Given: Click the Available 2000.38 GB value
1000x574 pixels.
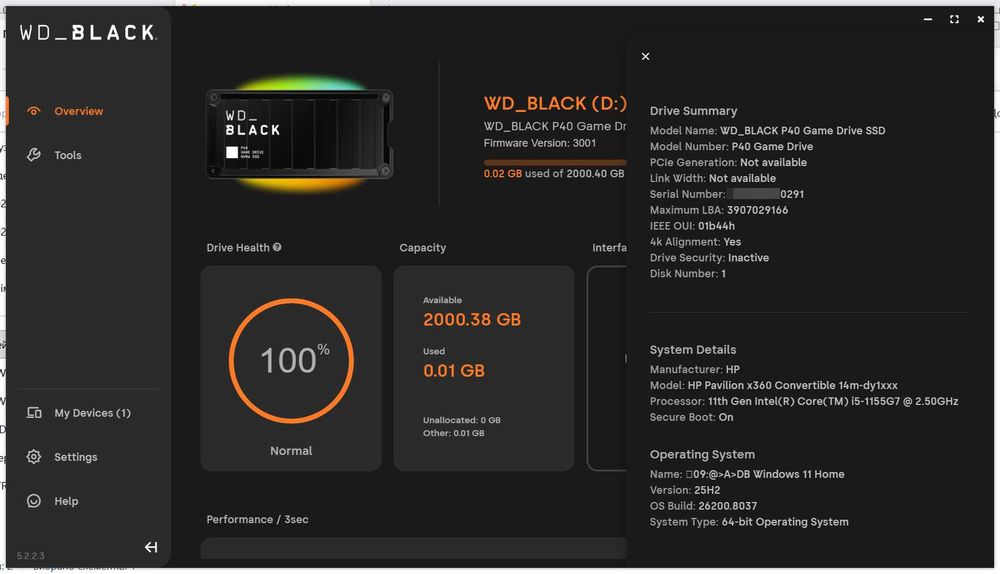Looking at the screenshot, I should (472, 320).
